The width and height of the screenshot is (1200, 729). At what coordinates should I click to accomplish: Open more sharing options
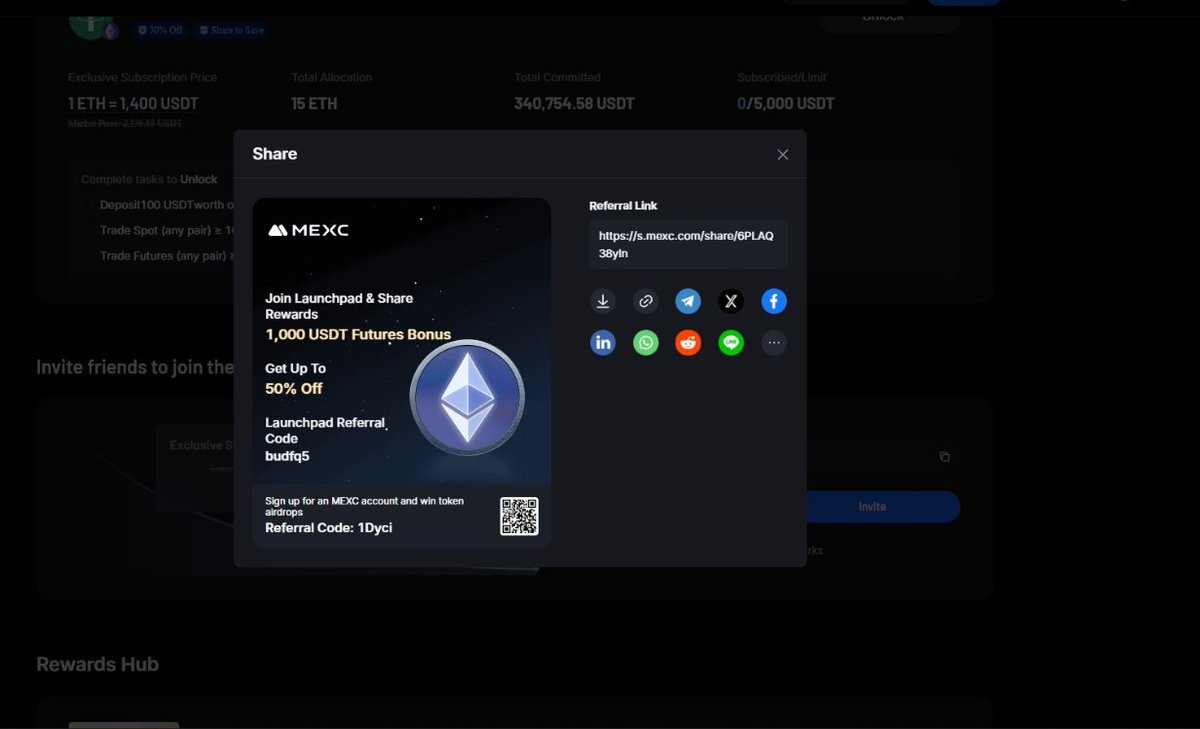[x=774, y=343]
